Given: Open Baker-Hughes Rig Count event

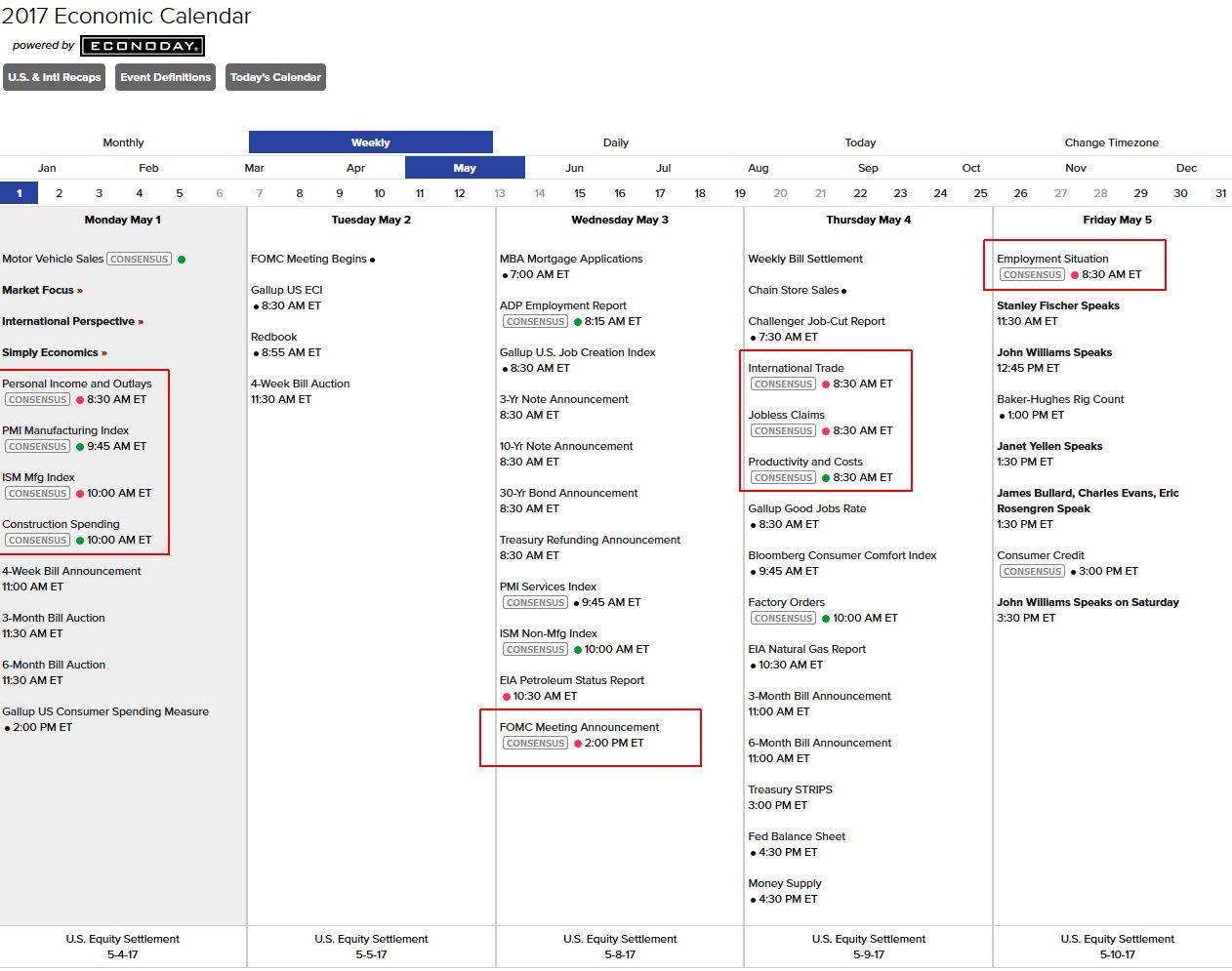Looking at the screenshot, I should (x=1060, y=399).
